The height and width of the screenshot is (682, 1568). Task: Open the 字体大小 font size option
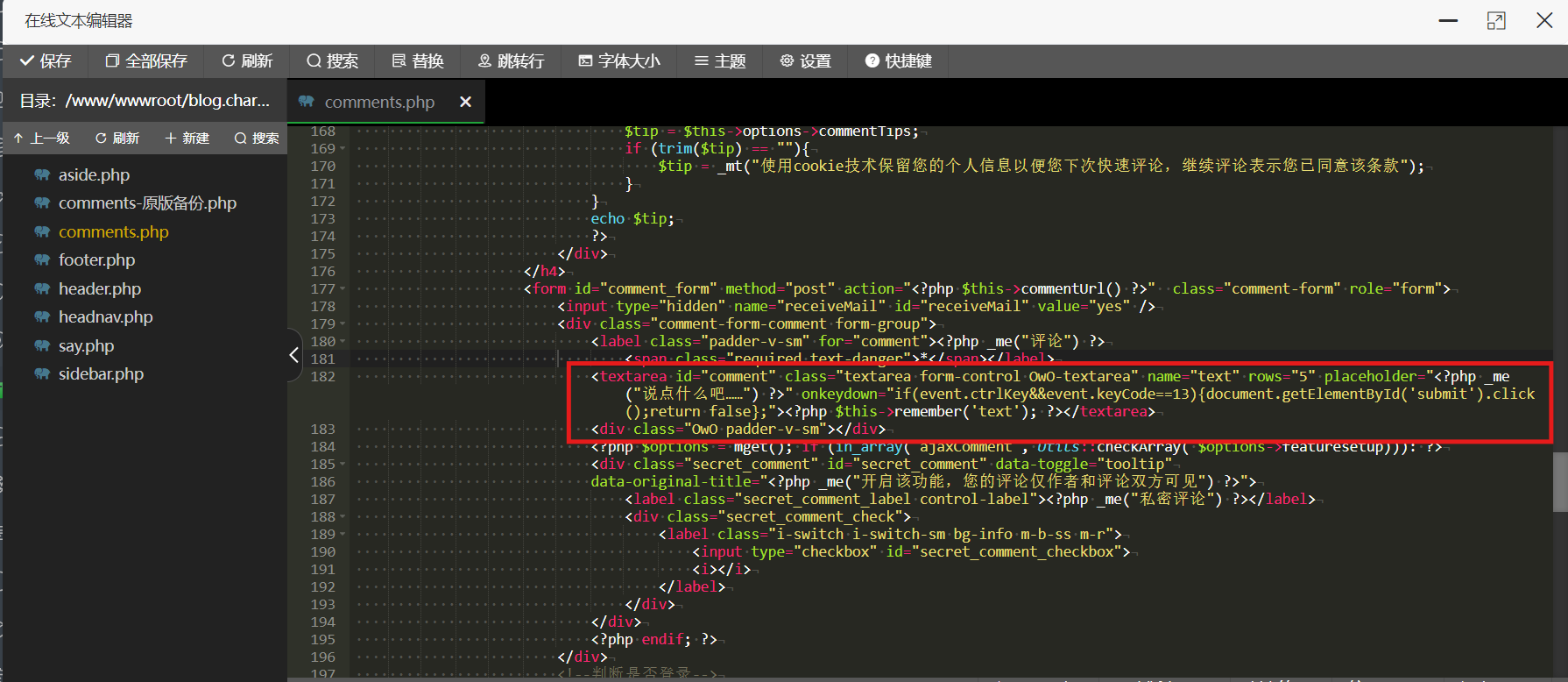[619, 61]
